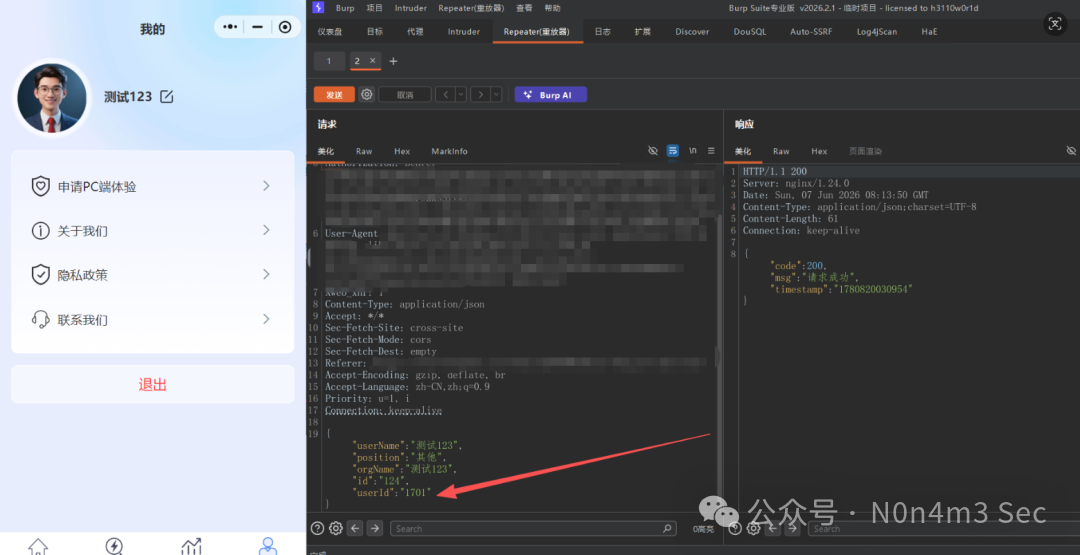Image resolution: width=1080 pixels, height=555 pixels.
Task: Switch to the Log4JScan tab
Action: [877, 32]
